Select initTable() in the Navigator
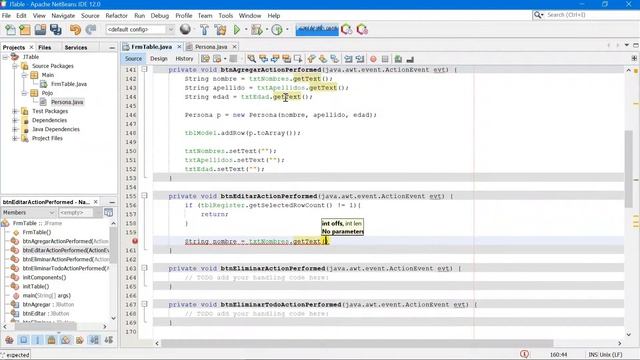 (36, 287)
